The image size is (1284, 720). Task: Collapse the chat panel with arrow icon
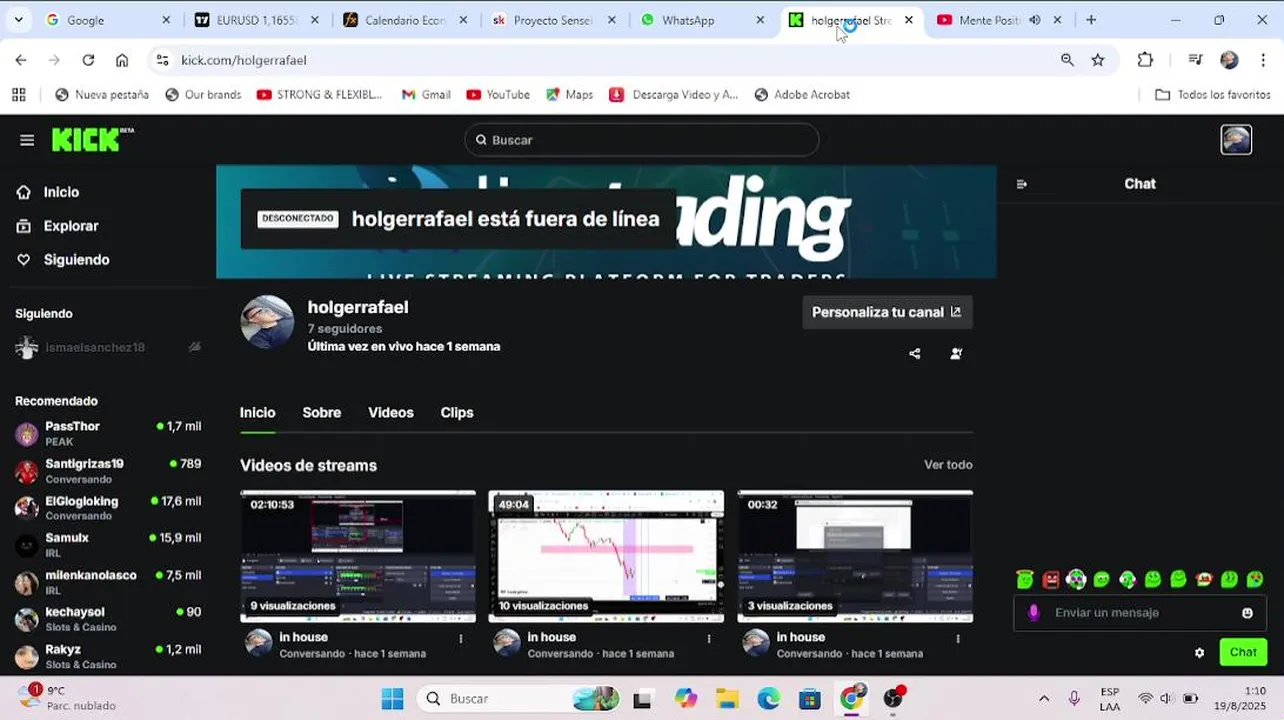[x=1021, y=184]
